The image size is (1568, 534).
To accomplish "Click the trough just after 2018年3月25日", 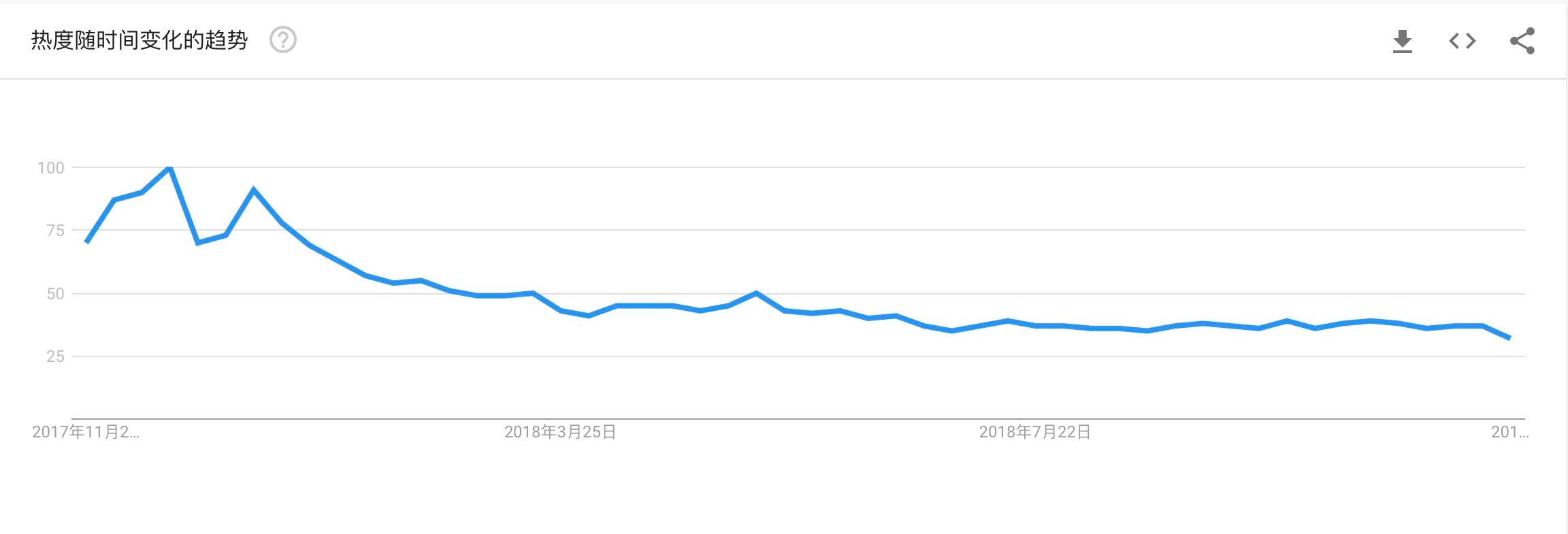I will (589, 316).
